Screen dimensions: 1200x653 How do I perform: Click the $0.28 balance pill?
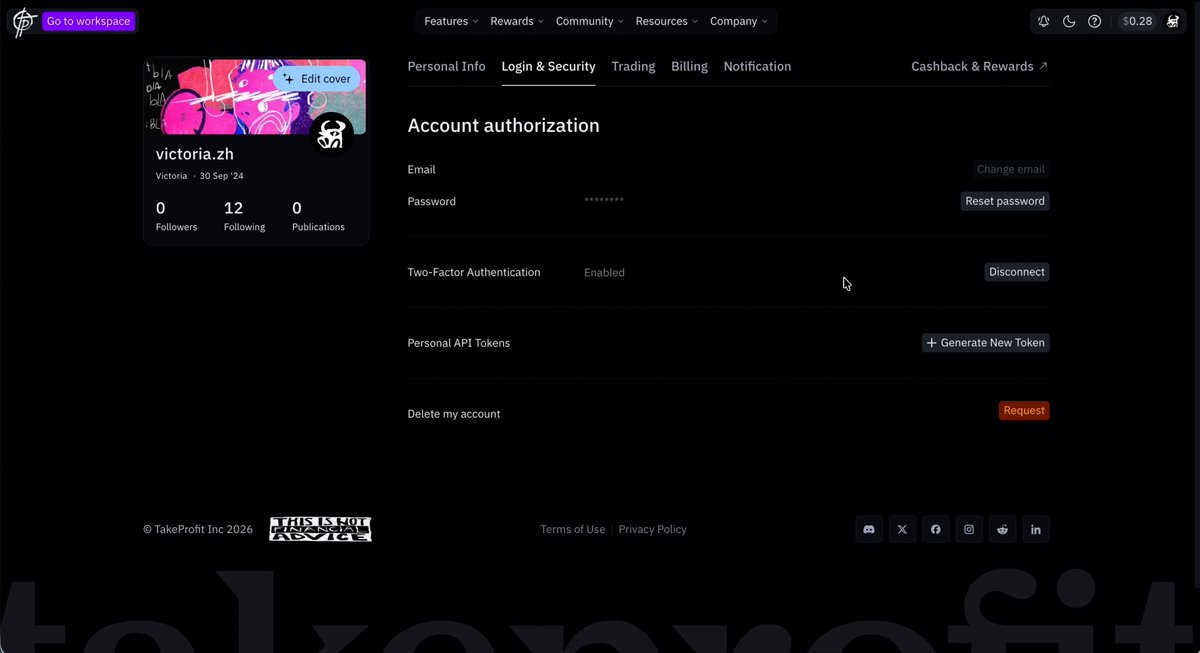click(1136, 21)
